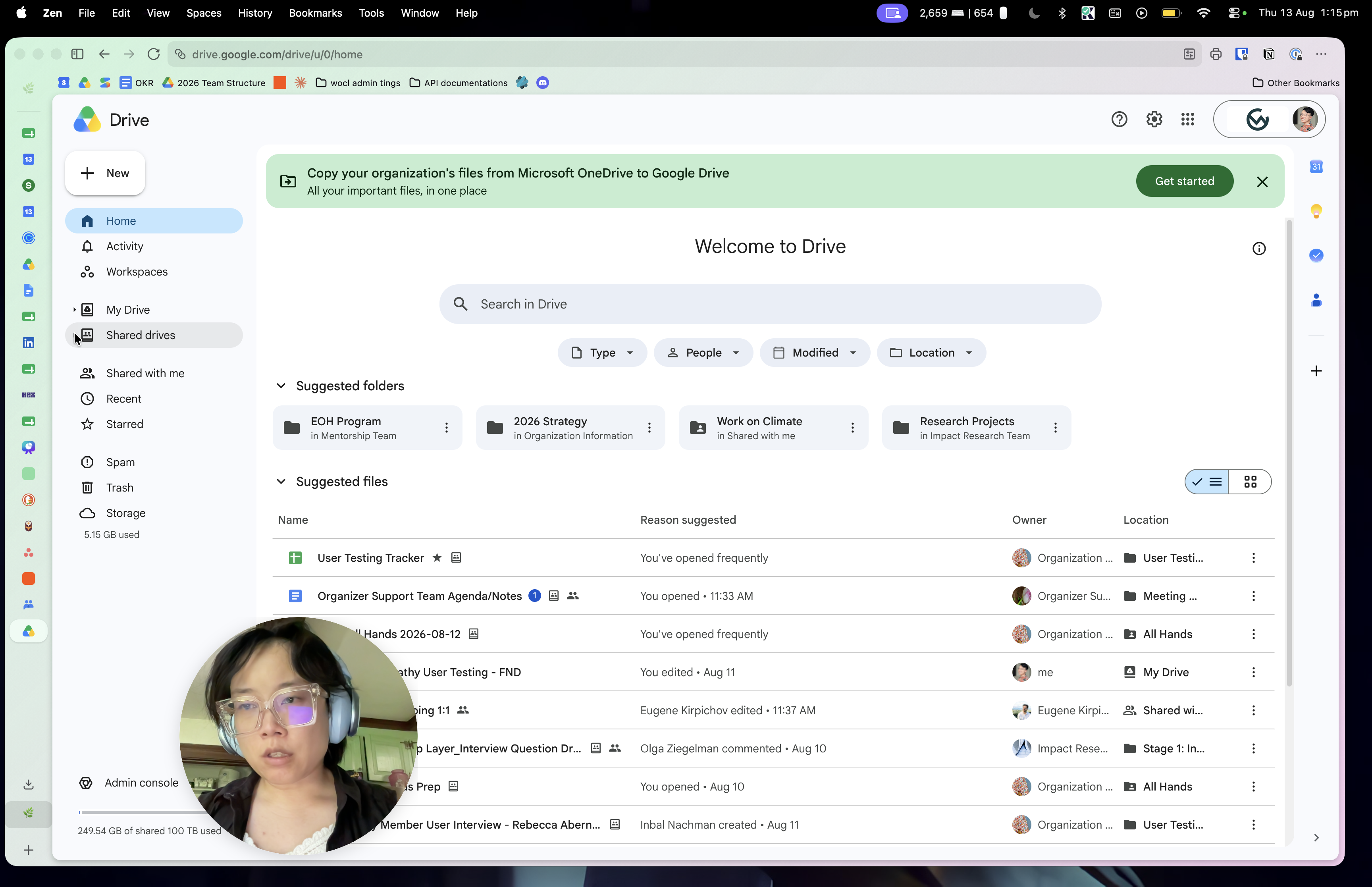Open more actions for Research Projects folder
Screen dimensions: 1372x887
[x=1055, y=427]
